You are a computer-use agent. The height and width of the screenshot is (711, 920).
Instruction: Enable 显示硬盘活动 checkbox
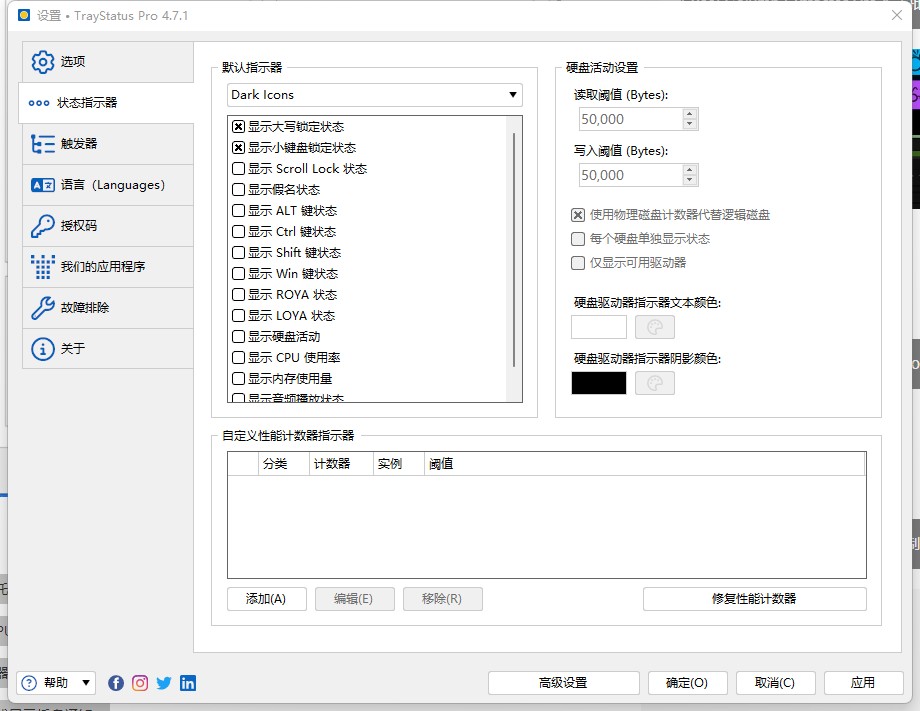(238, 337)
